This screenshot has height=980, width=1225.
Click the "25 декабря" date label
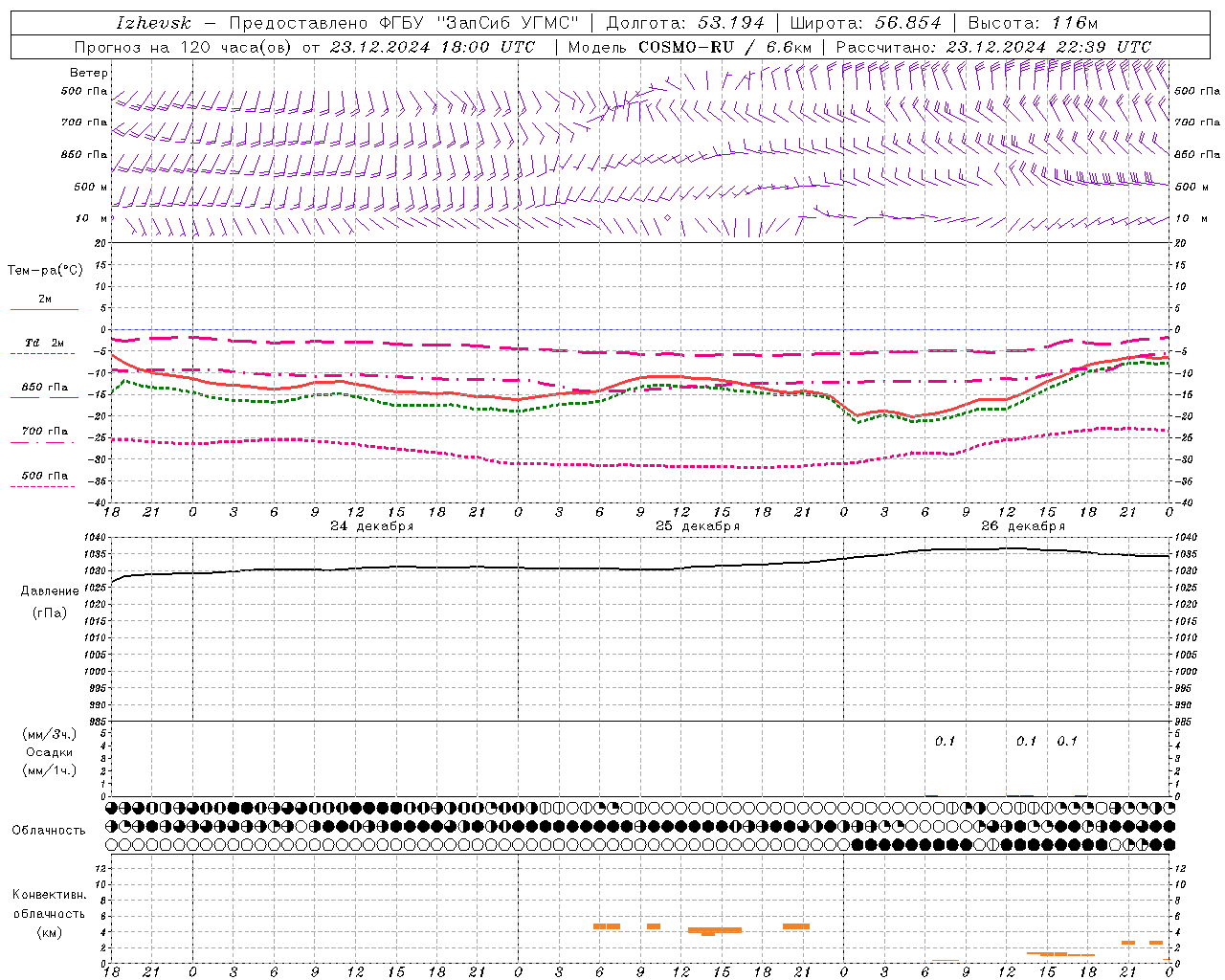pos(698,526)
